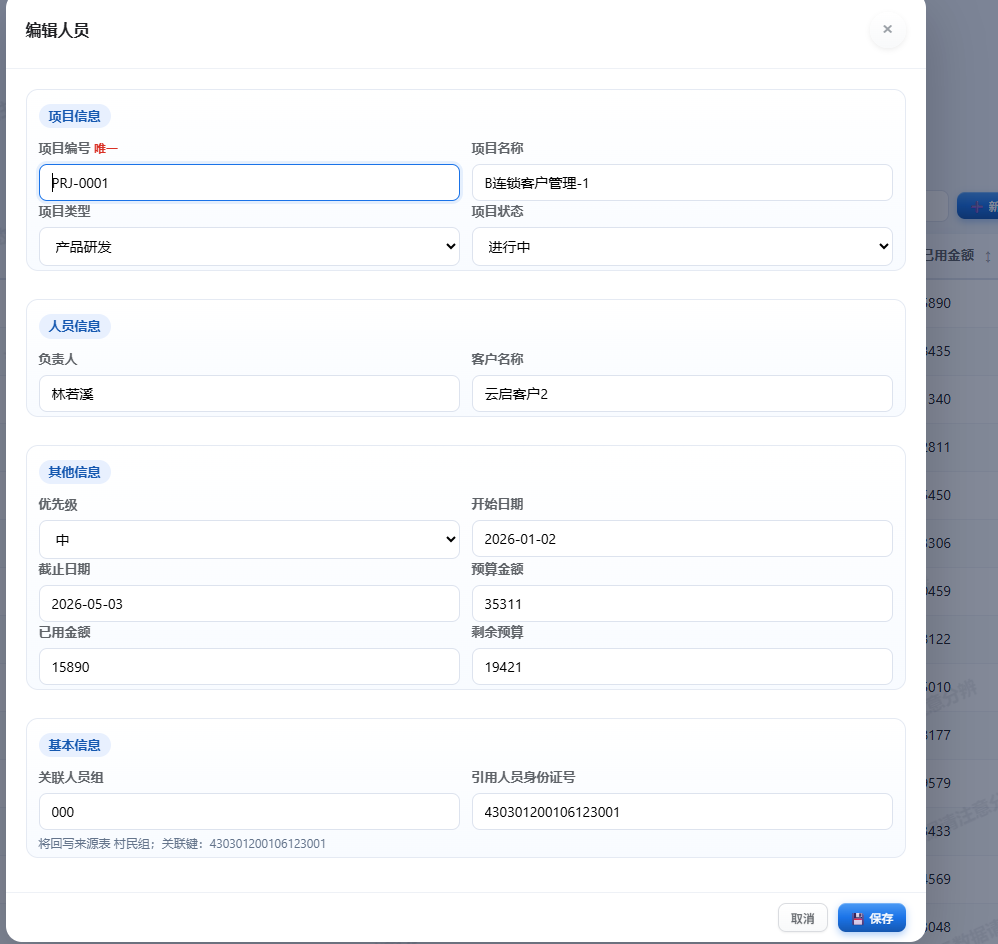The image size is (998, 944).
Task: Click the 关联人员组 field label
Action: 71,777
